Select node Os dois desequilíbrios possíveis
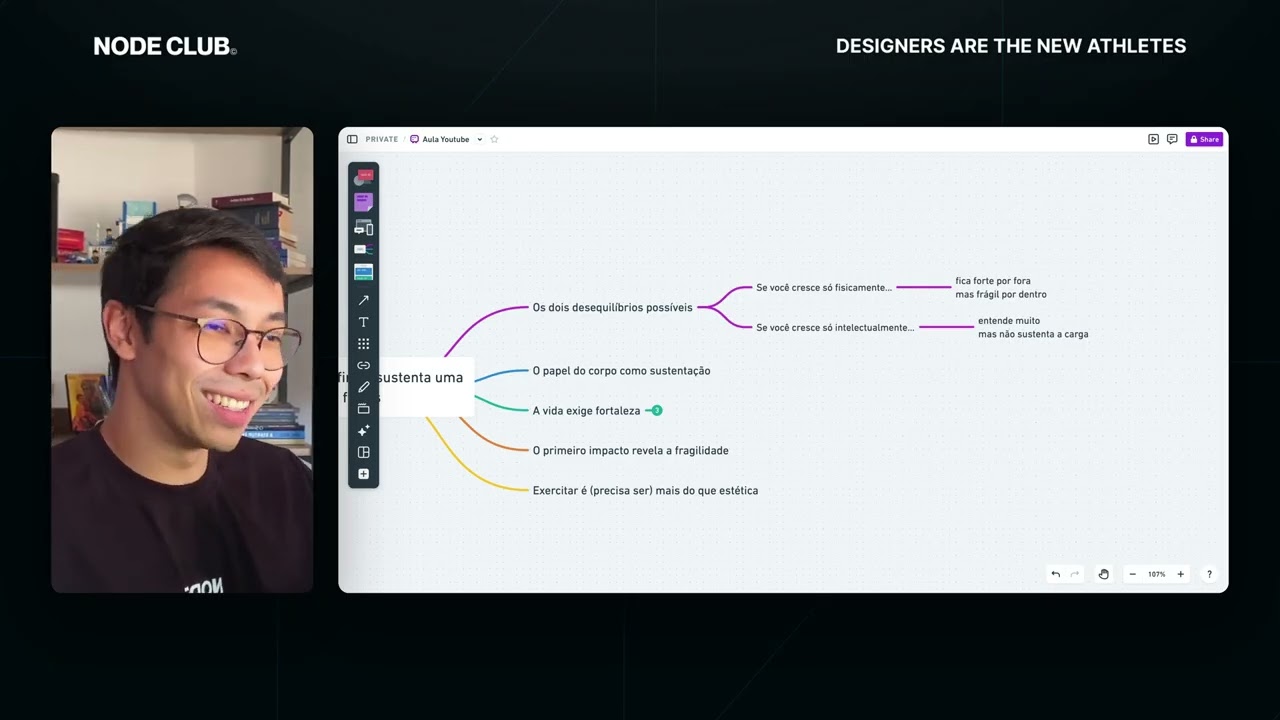The image size is (1280, 720). tap(612, 308)
